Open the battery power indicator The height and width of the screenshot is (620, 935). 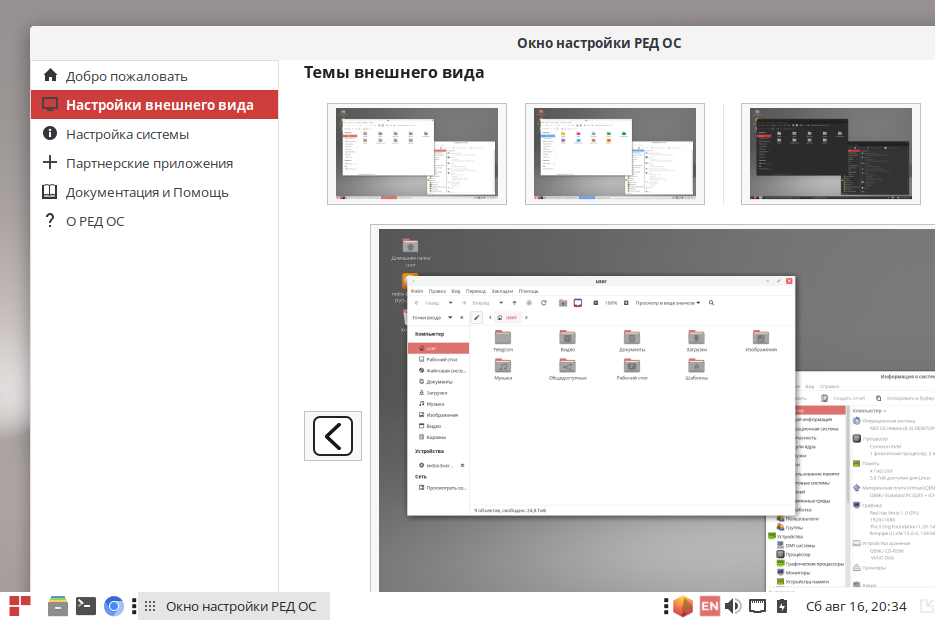pyautogui.click(x=782, y=606)
